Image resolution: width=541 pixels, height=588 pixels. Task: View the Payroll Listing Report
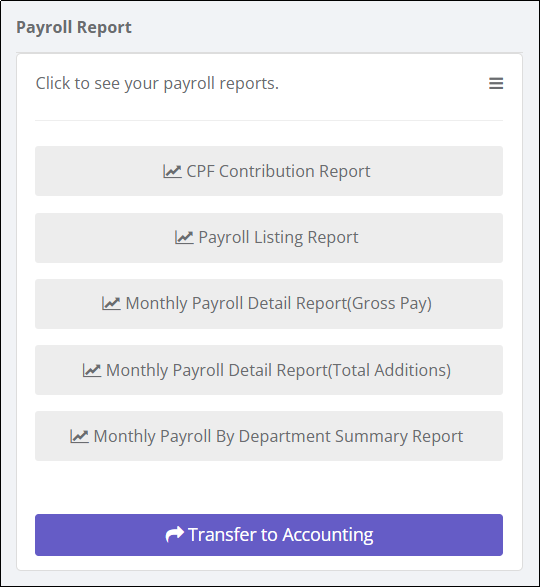(x=269, y=238)
